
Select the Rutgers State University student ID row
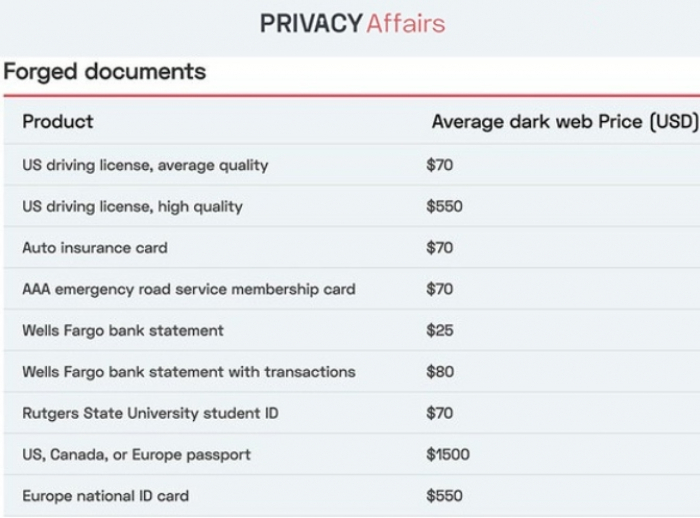pyautogui.click(x=352, y=413)
